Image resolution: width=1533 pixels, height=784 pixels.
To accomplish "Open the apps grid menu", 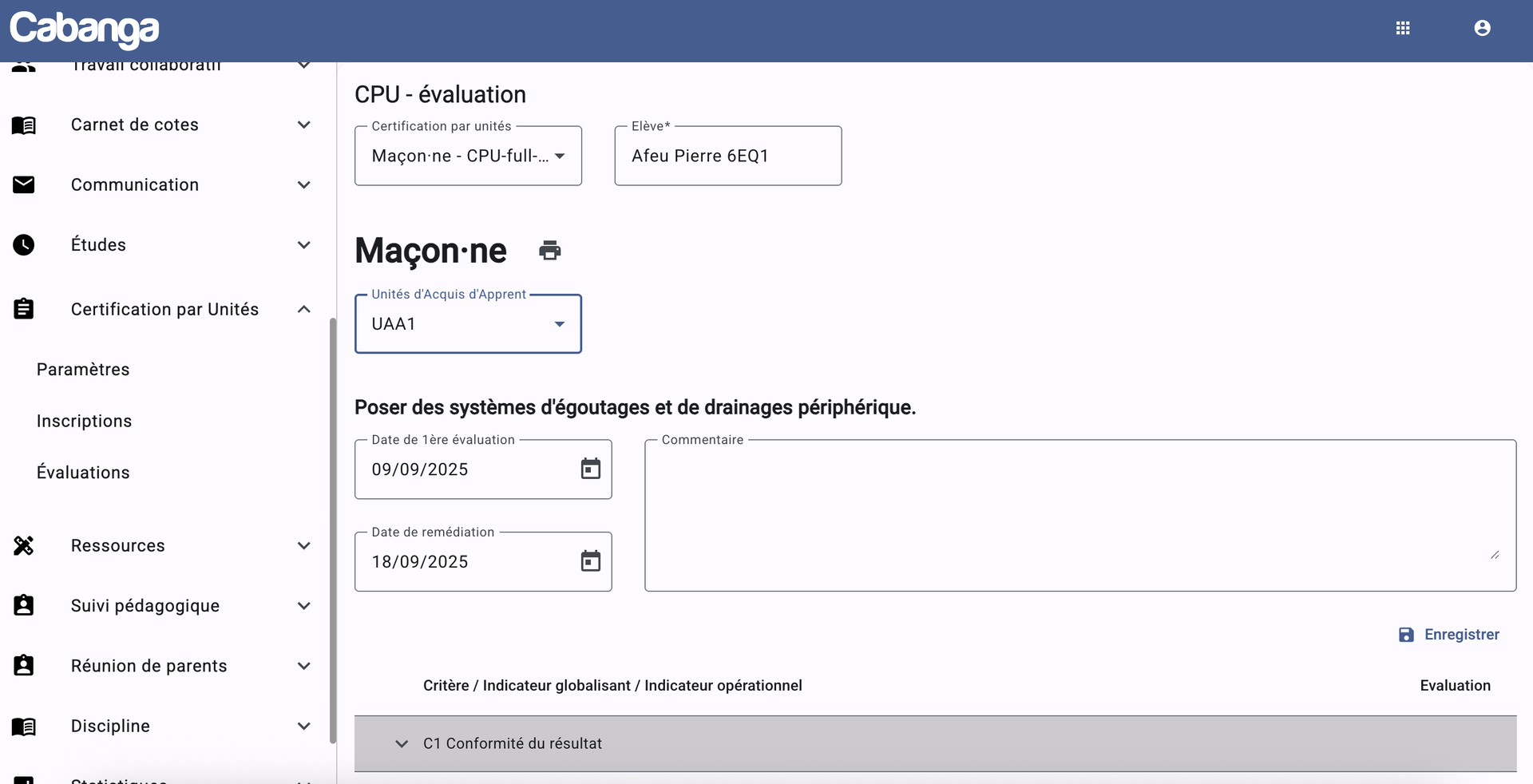I will point(1403,29).
